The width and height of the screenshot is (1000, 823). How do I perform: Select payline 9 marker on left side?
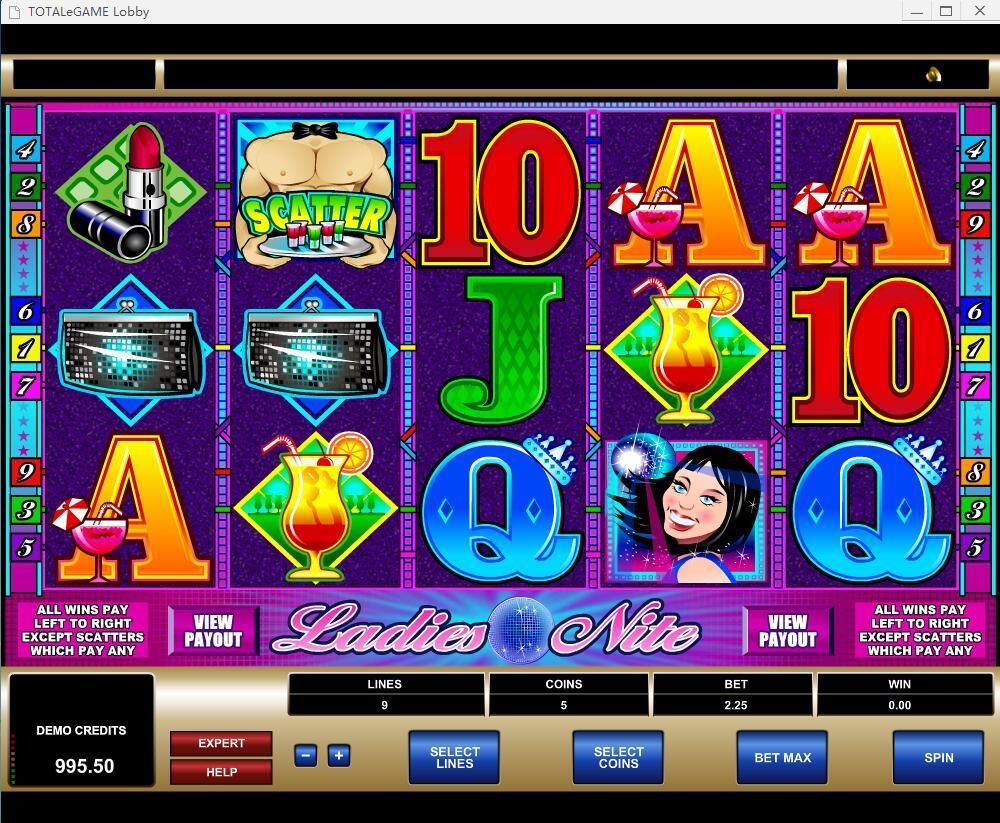[x=26, y=472]
